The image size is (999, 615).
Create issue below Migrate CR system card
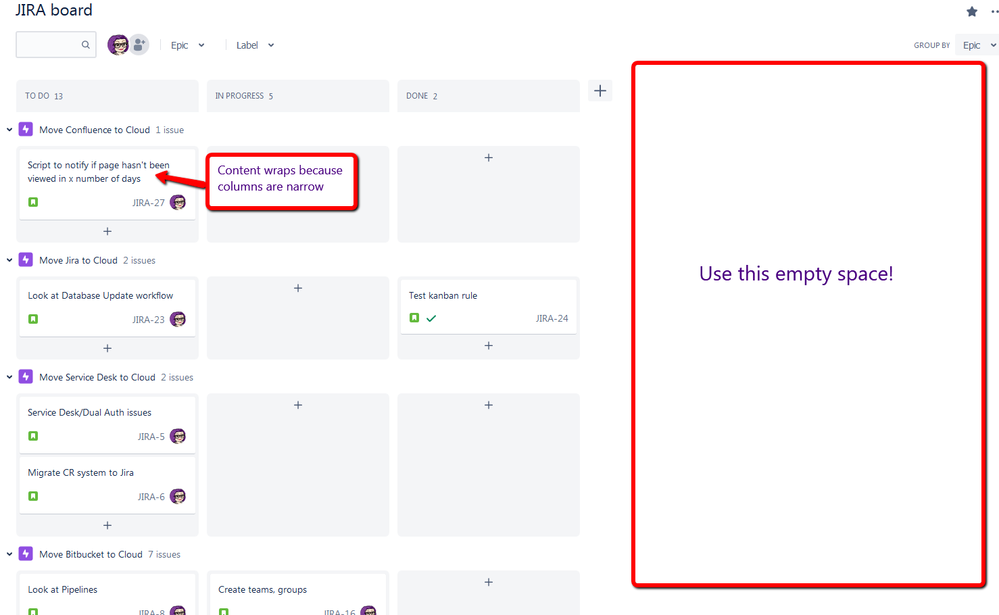coord(107,525)
